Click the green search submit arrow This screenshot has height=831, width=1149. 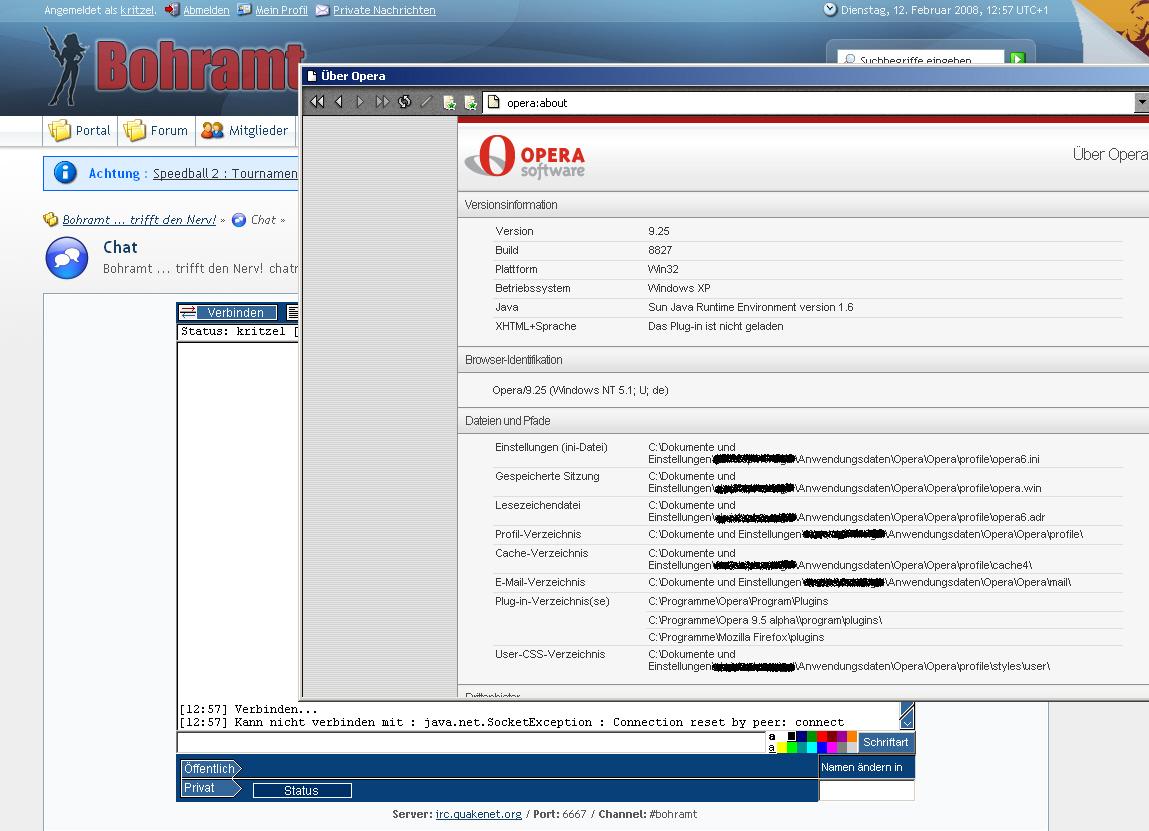[x=1017, y=60]
